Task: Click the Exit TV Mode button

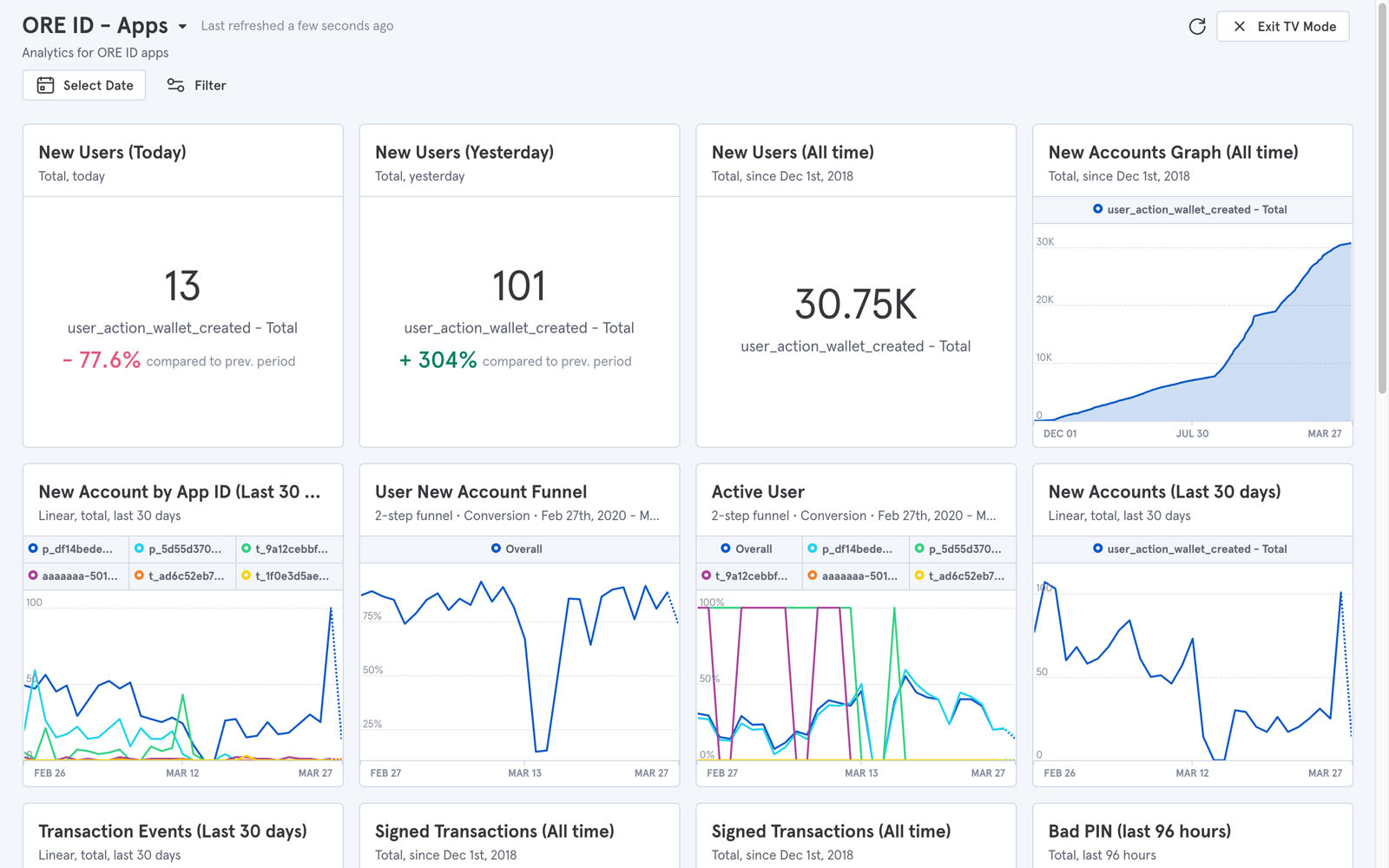Action: click(x=1283, y=26)
